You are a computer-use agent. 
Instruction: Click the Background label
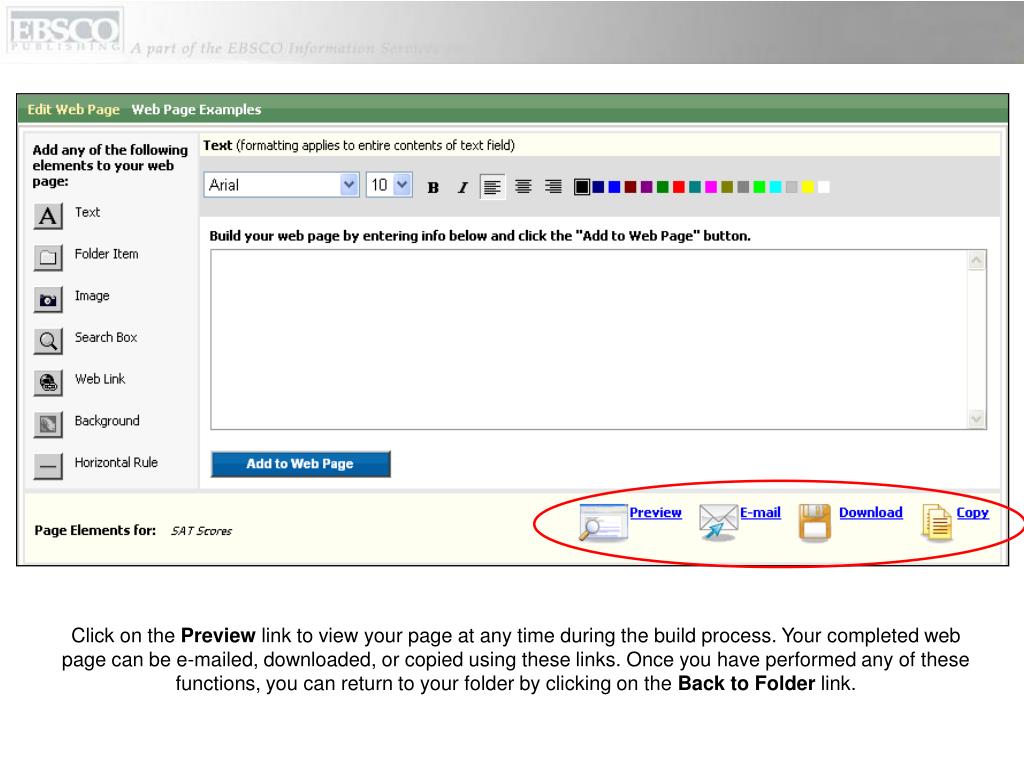coord(107,421)
